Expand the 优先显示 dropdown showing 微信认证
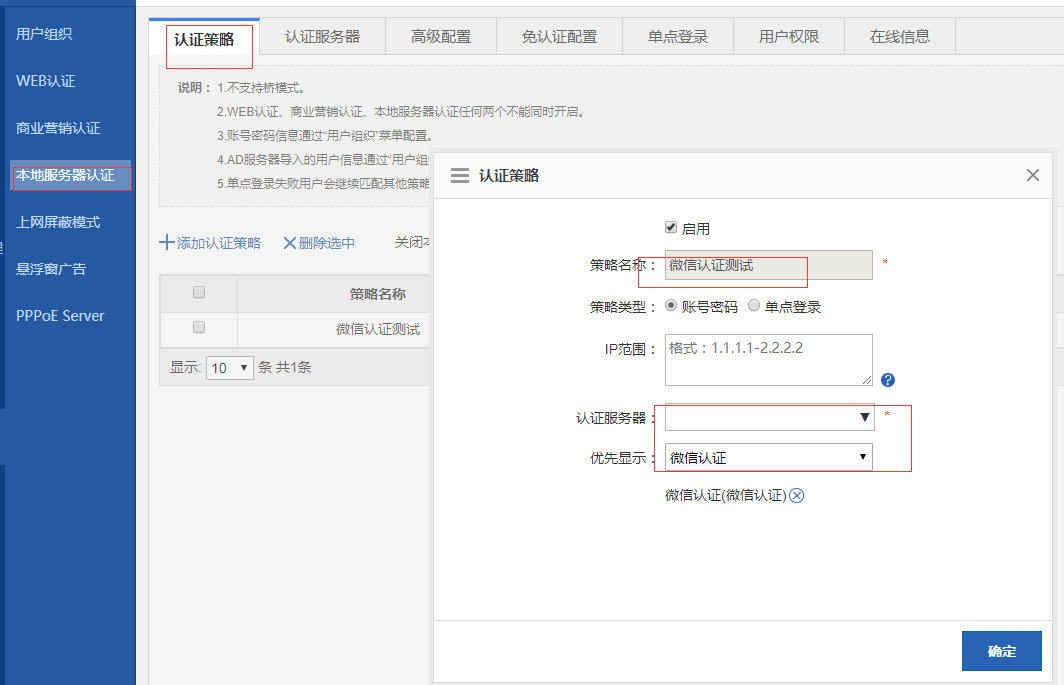This screenshot has width=1064, height=685. click(768, 458)
